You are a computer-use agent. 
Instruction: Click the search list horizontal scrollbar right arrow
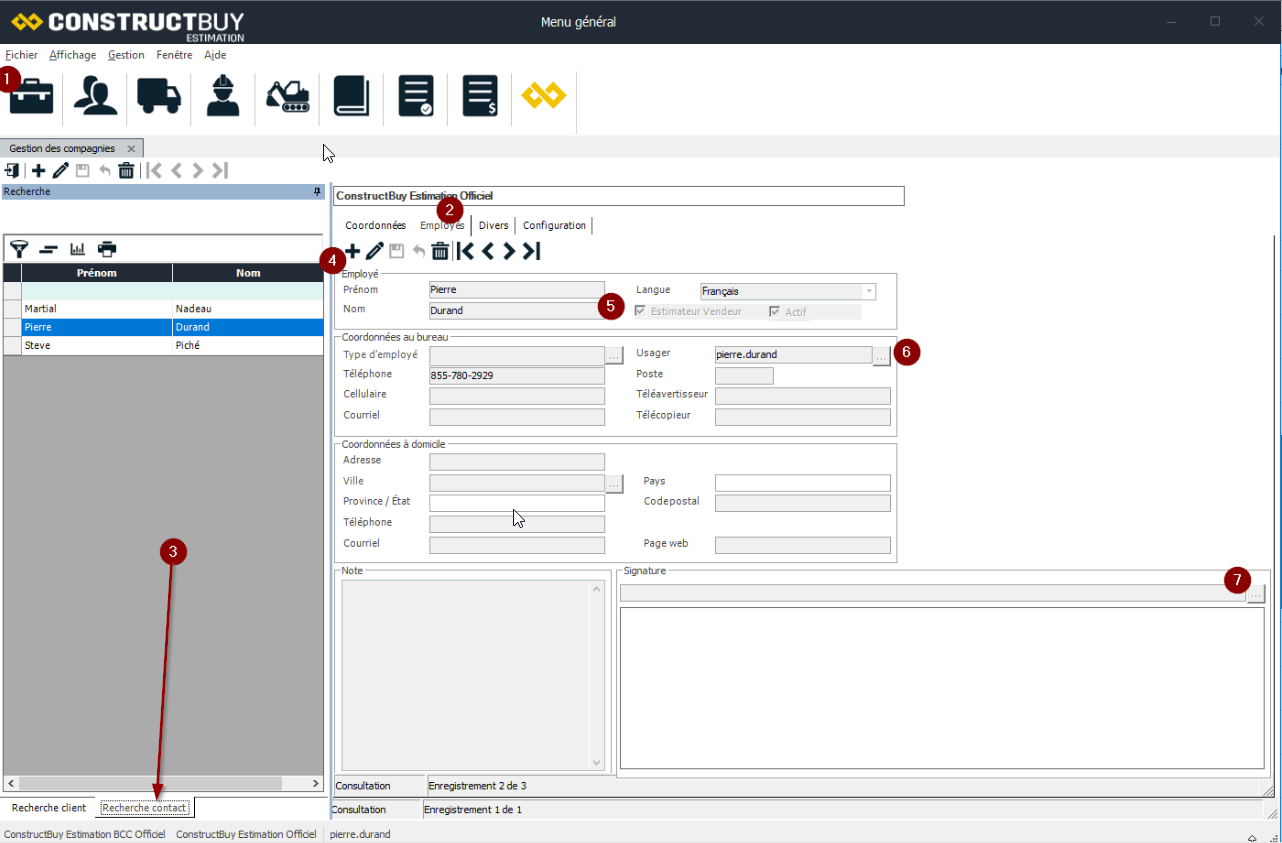[x=315, y=784]
